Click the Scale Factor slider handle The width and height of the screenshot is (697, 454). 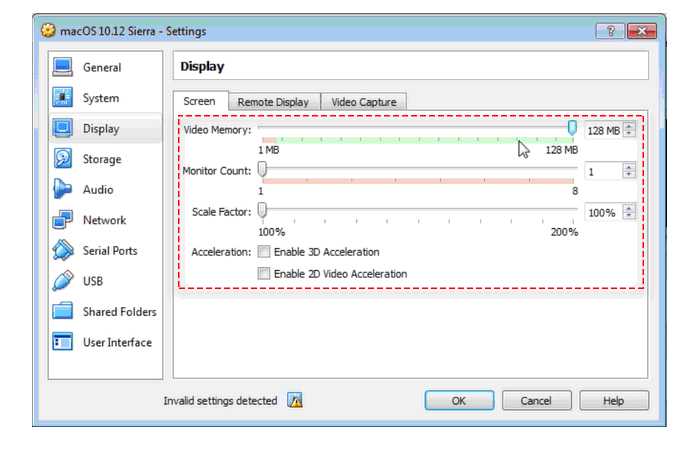coord(262,210)
